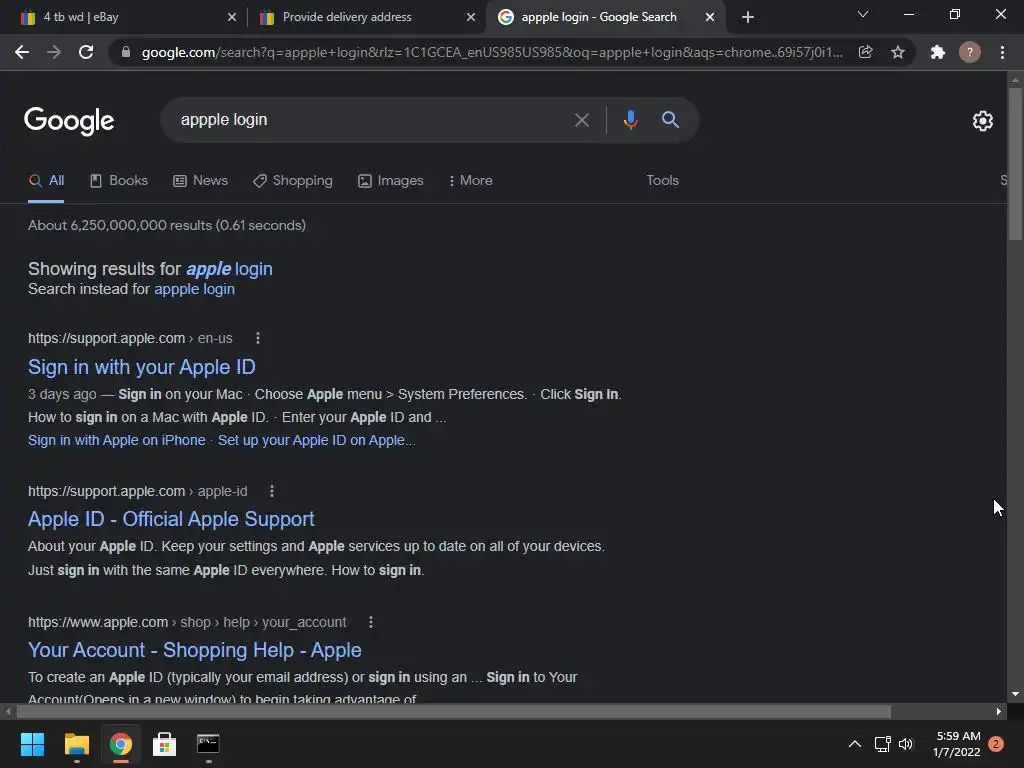The height and width of the screenshot is (768, 1024).
Task: Open the tab search chevron
Action: (x=863, y=14)
